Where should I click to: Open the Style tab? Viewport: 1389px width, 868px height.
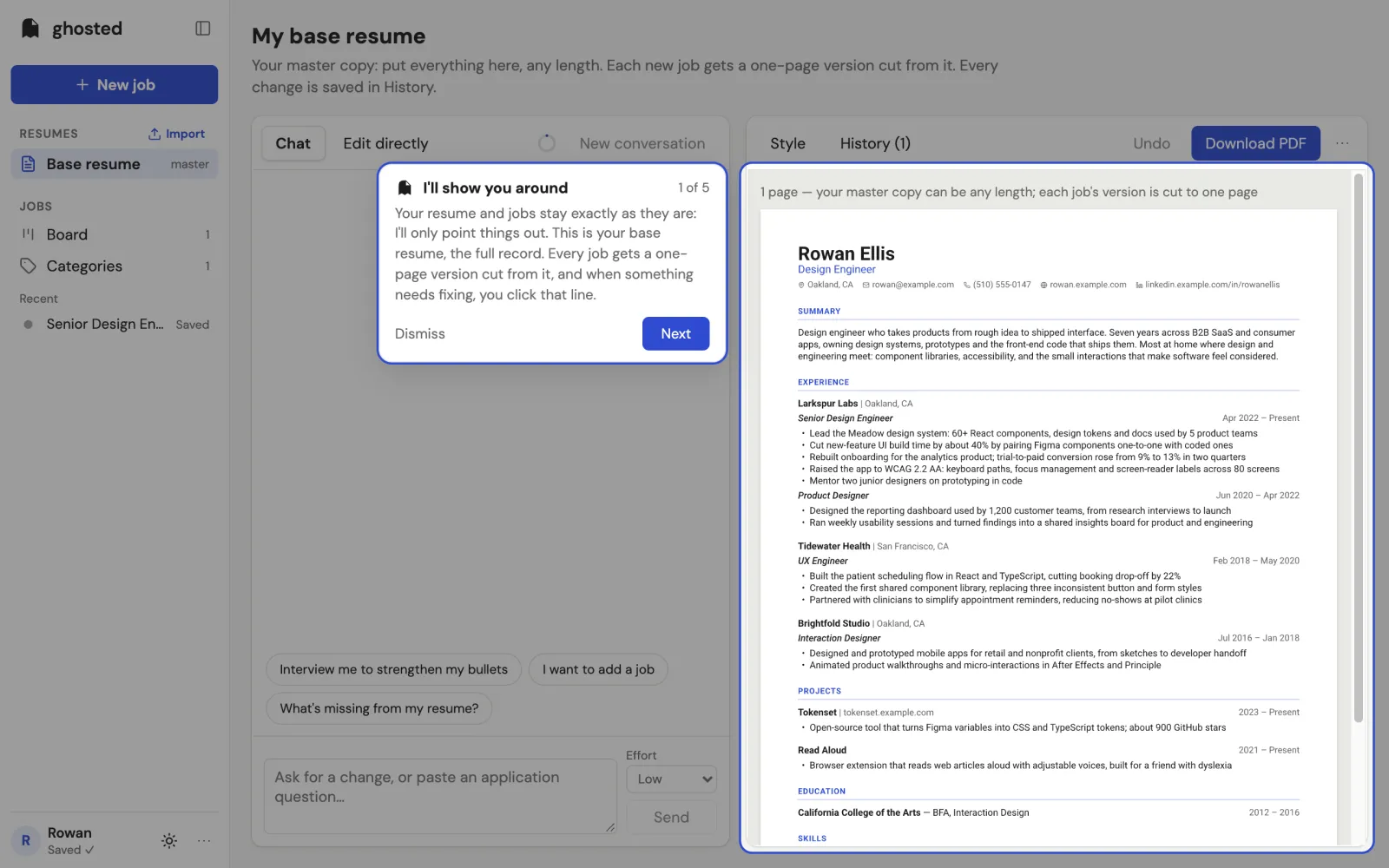[x=787, y=143]
